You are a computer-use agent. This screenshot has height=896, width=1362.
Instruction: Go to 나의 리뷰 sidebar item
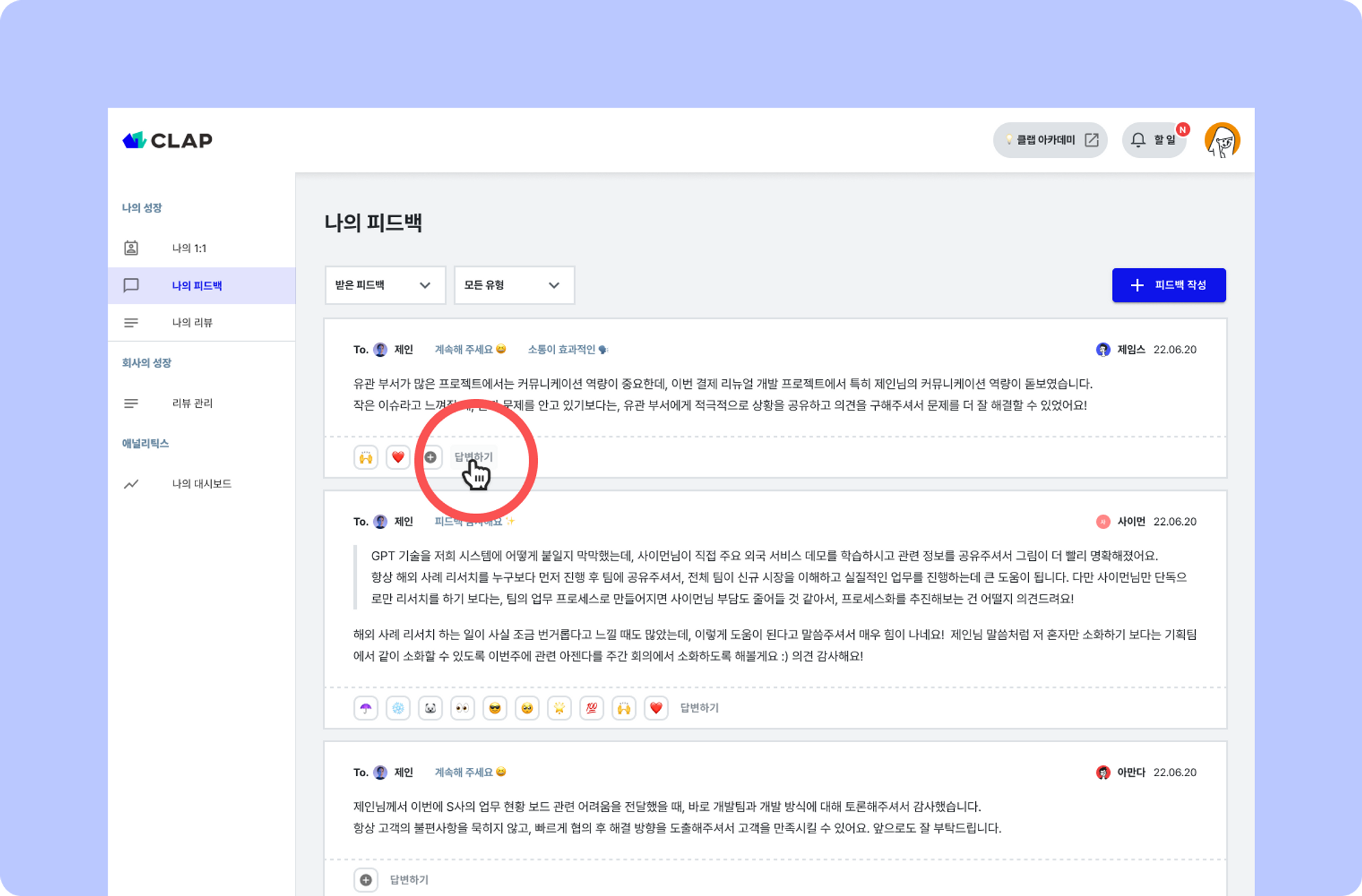[x=192, y=323]
